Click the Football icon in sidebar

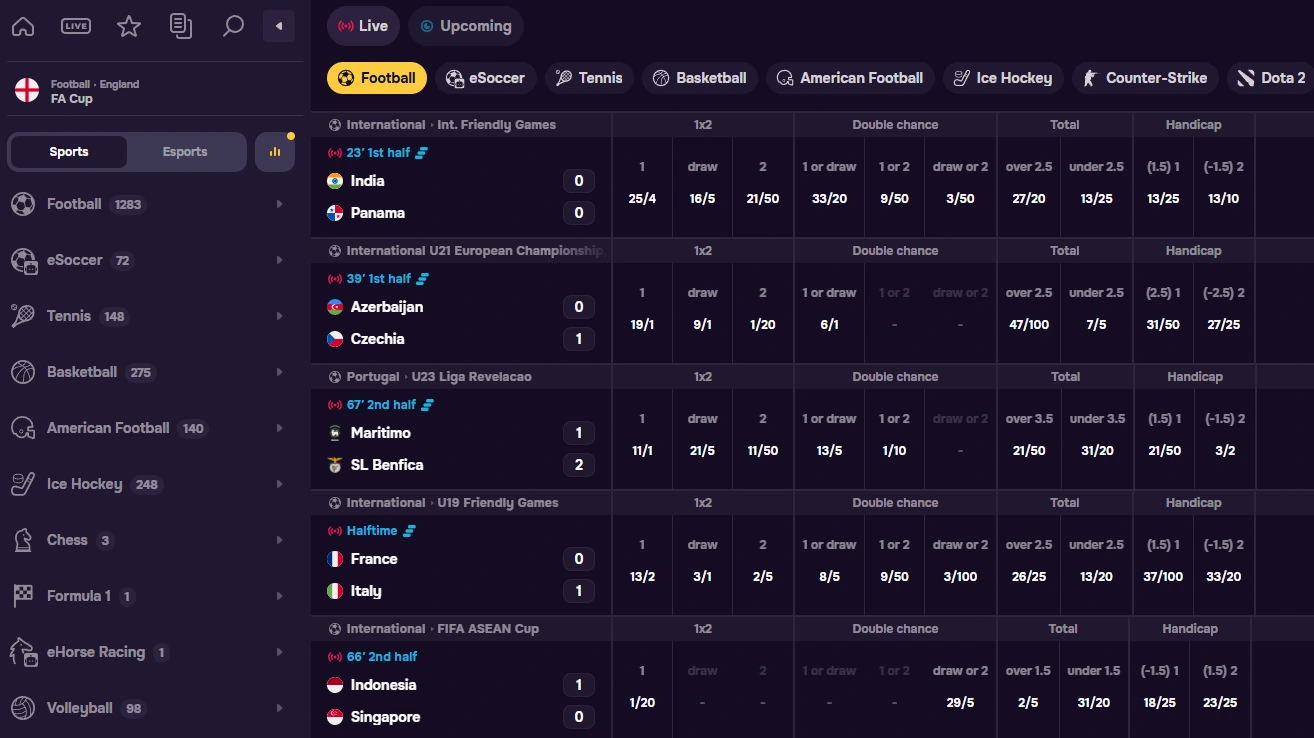[x=23, y=204]
